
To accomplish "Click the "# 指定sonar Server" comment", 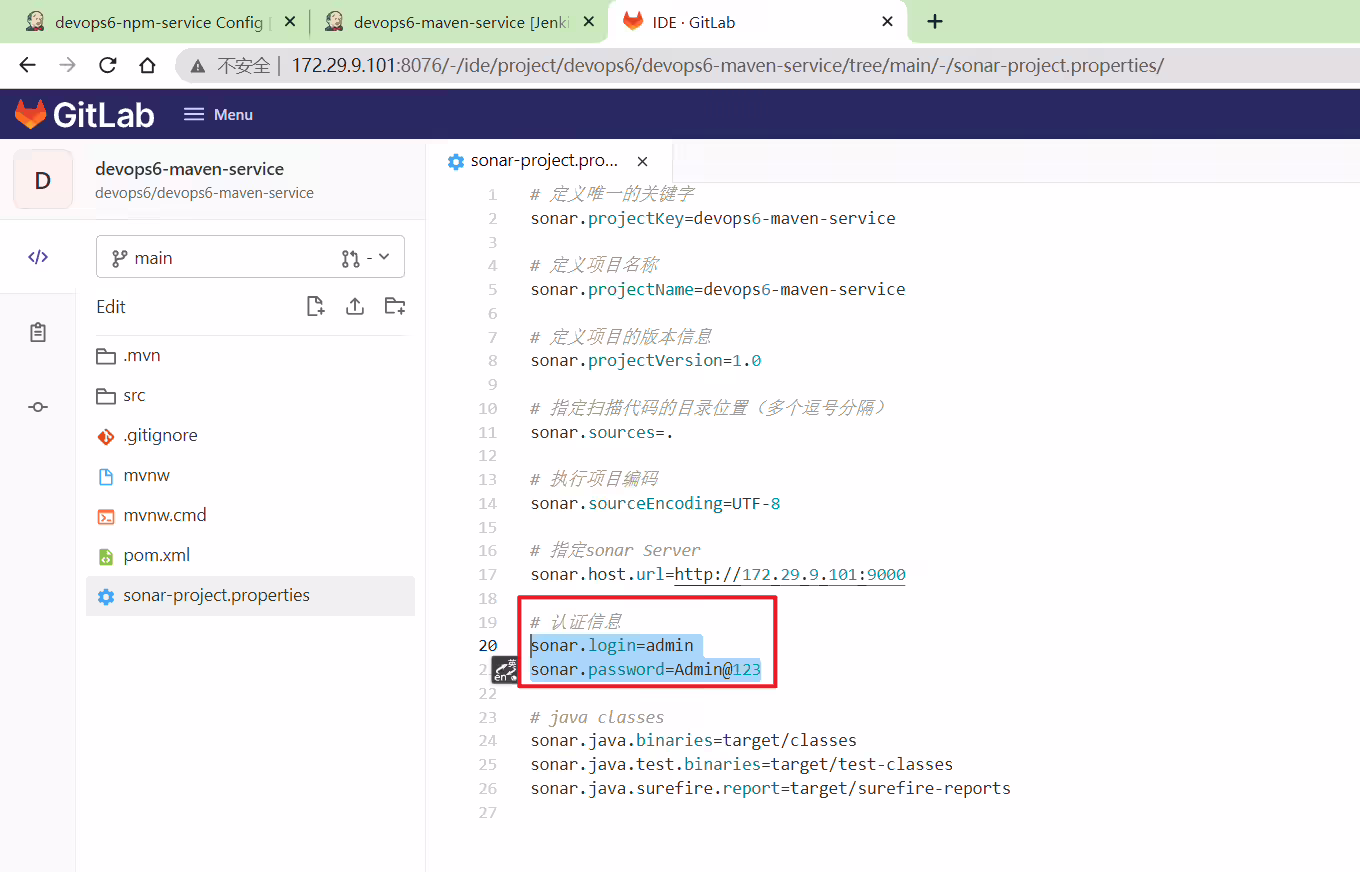I will click(616, 550).
